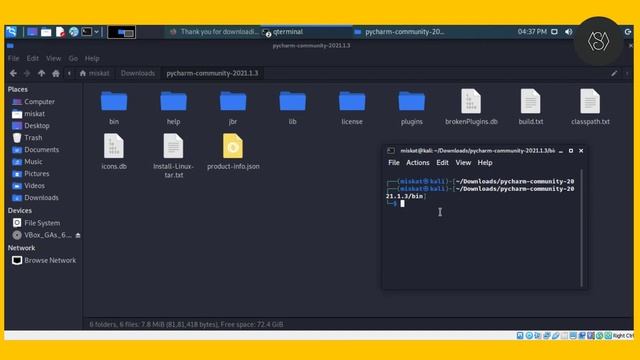The height and width of the screenshot is (360, 640).
Task: Go to the home folder toolbar icon
Action: pos(56,73)
